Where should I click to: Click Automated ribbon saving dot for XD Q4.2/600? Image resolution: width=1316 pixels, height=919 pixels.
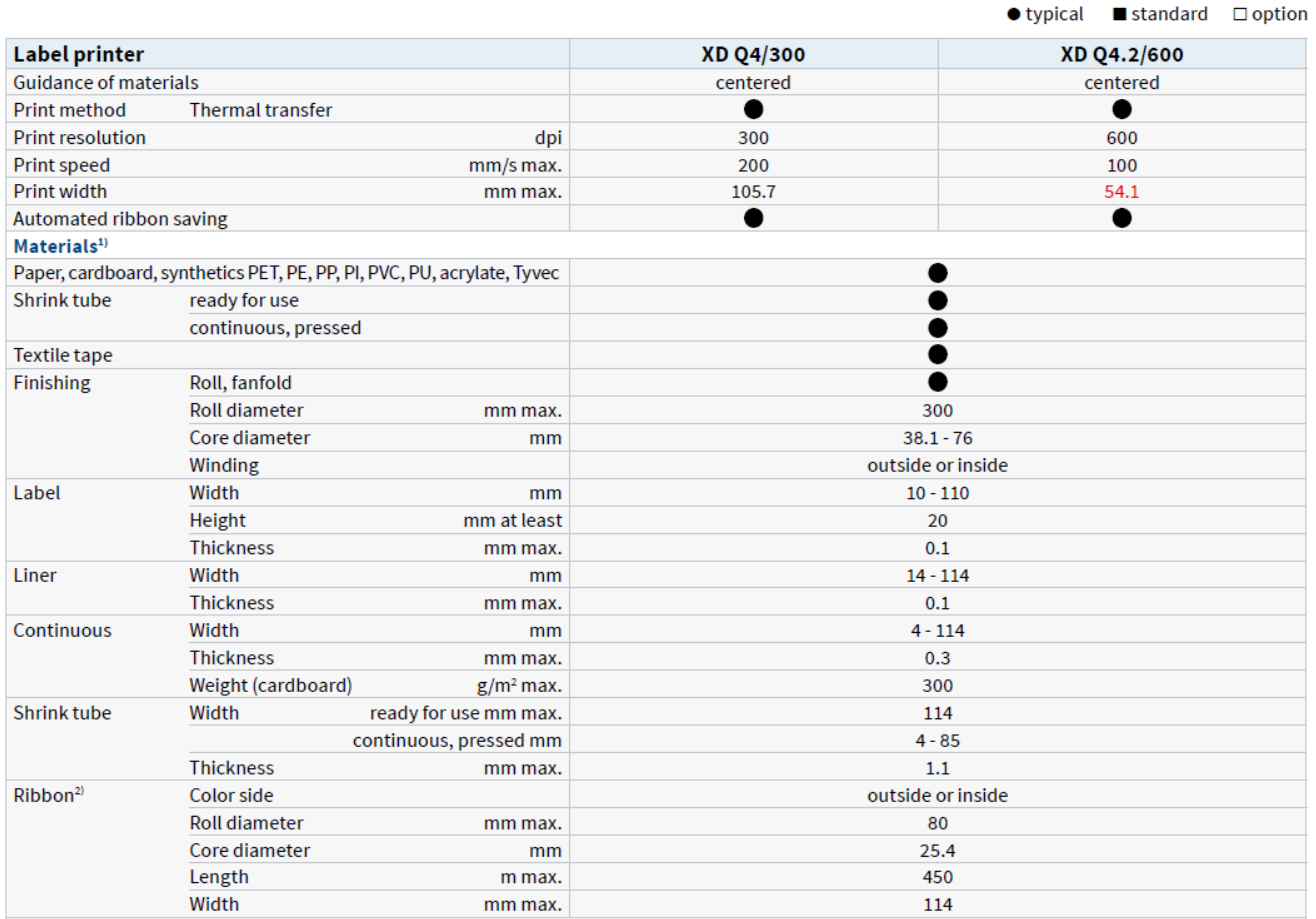[x=1122, y=218]
